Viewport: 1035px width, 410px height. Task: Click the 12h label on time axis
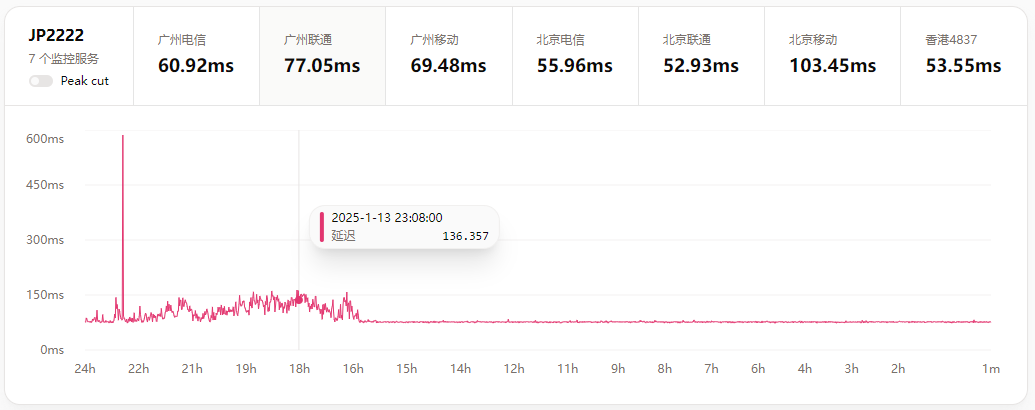(x=513, y=369)
